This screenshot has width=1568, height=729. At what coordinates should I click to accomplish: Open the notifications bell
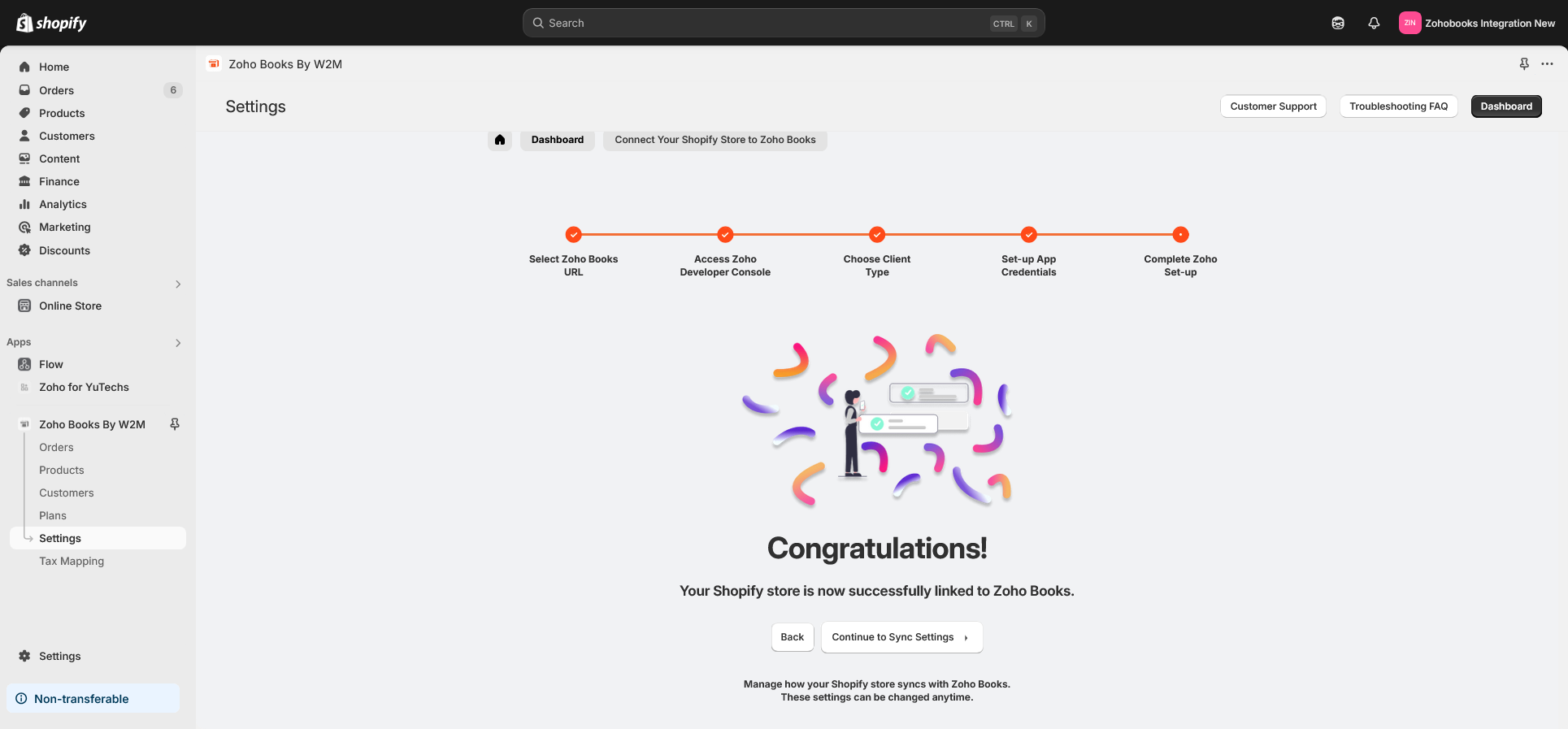(x=1374, y=23)
